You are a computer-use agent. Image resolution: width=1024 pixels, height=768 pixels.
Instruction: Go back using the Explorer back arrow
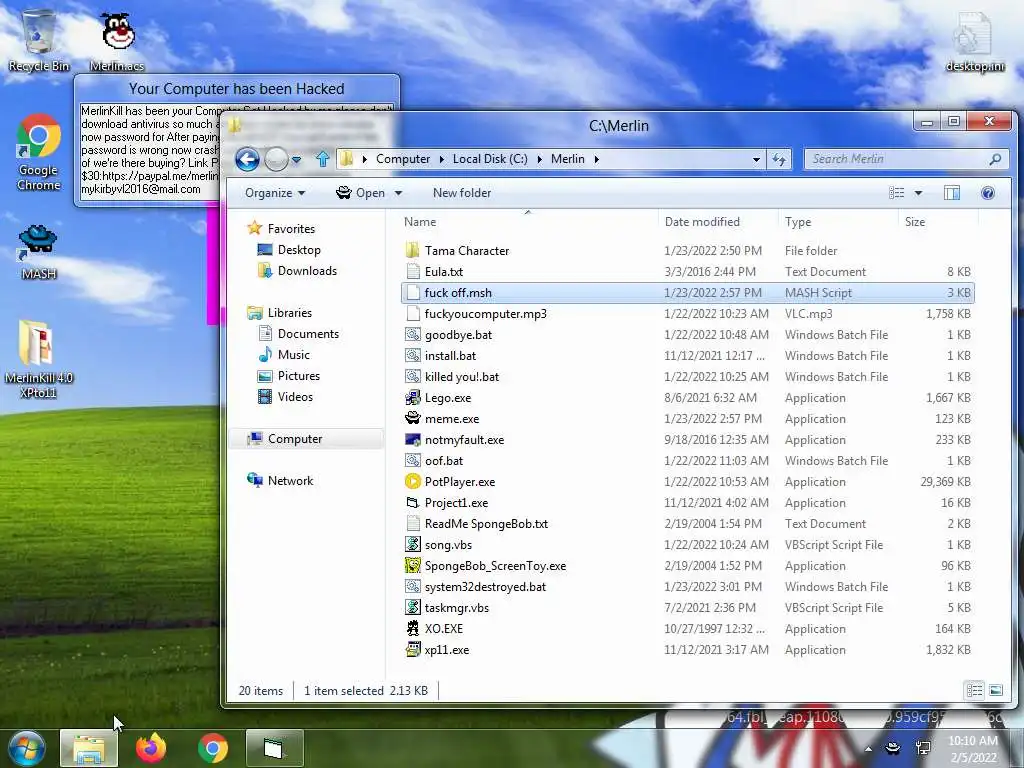[x=247, y=159]
